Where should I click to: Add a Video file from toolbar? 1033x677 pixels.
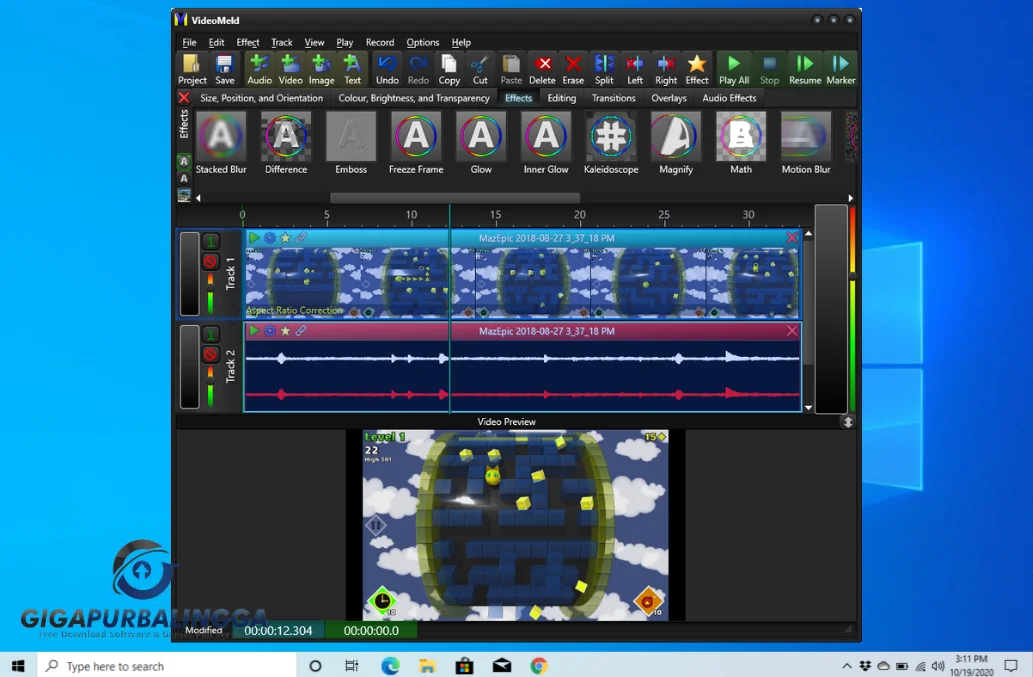290,69
